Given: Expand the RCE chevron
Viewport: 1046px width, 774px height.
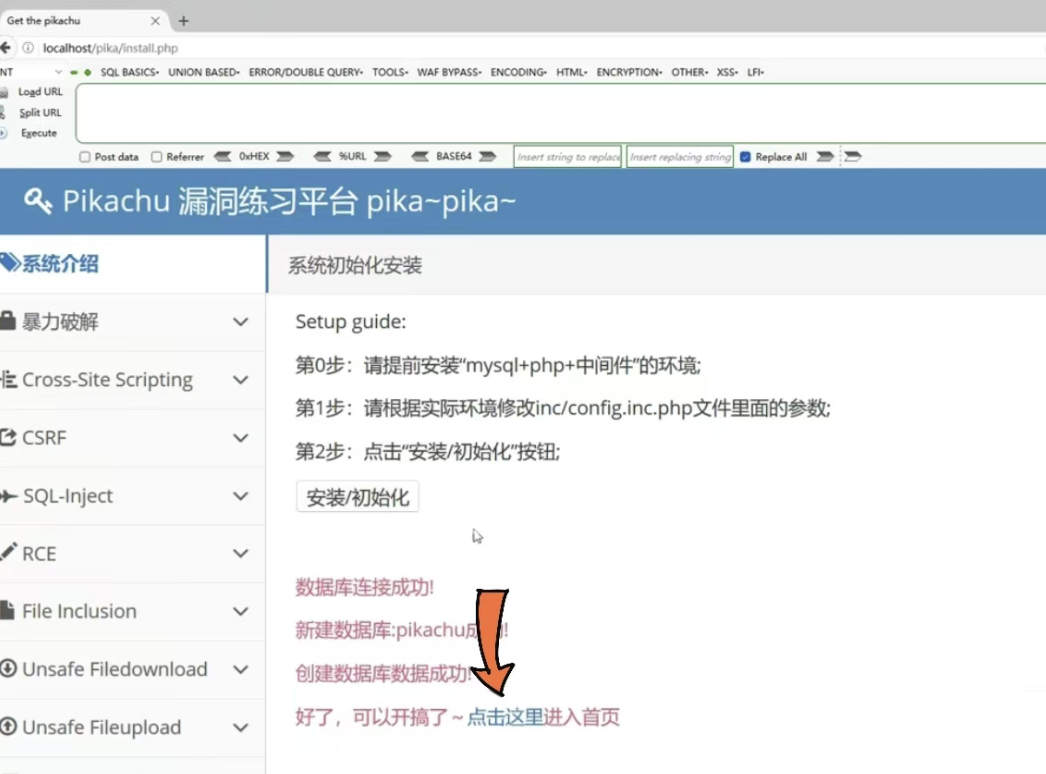Looking at the screenshot, I should pos(241,553).
